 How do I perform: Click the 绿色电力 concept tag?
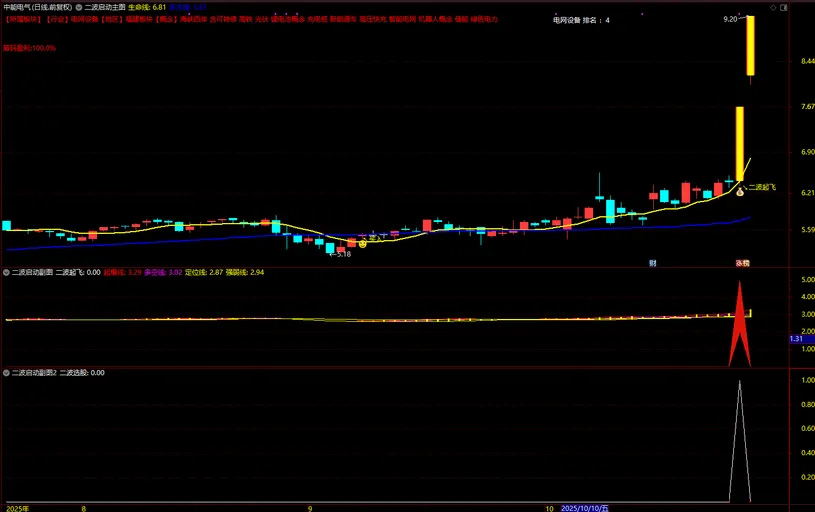point(484,19)
